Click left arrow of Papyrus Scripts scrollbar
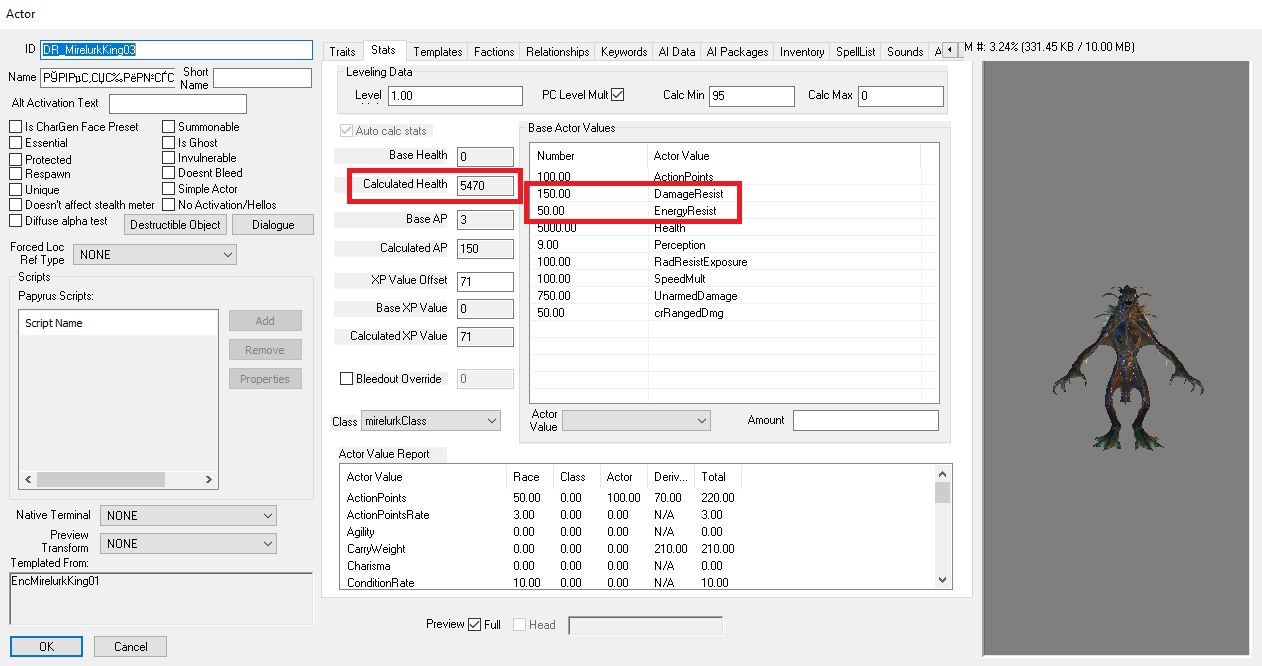This screenshot has width=1262, height=666. pyautogui.click(x=28, y=480)
